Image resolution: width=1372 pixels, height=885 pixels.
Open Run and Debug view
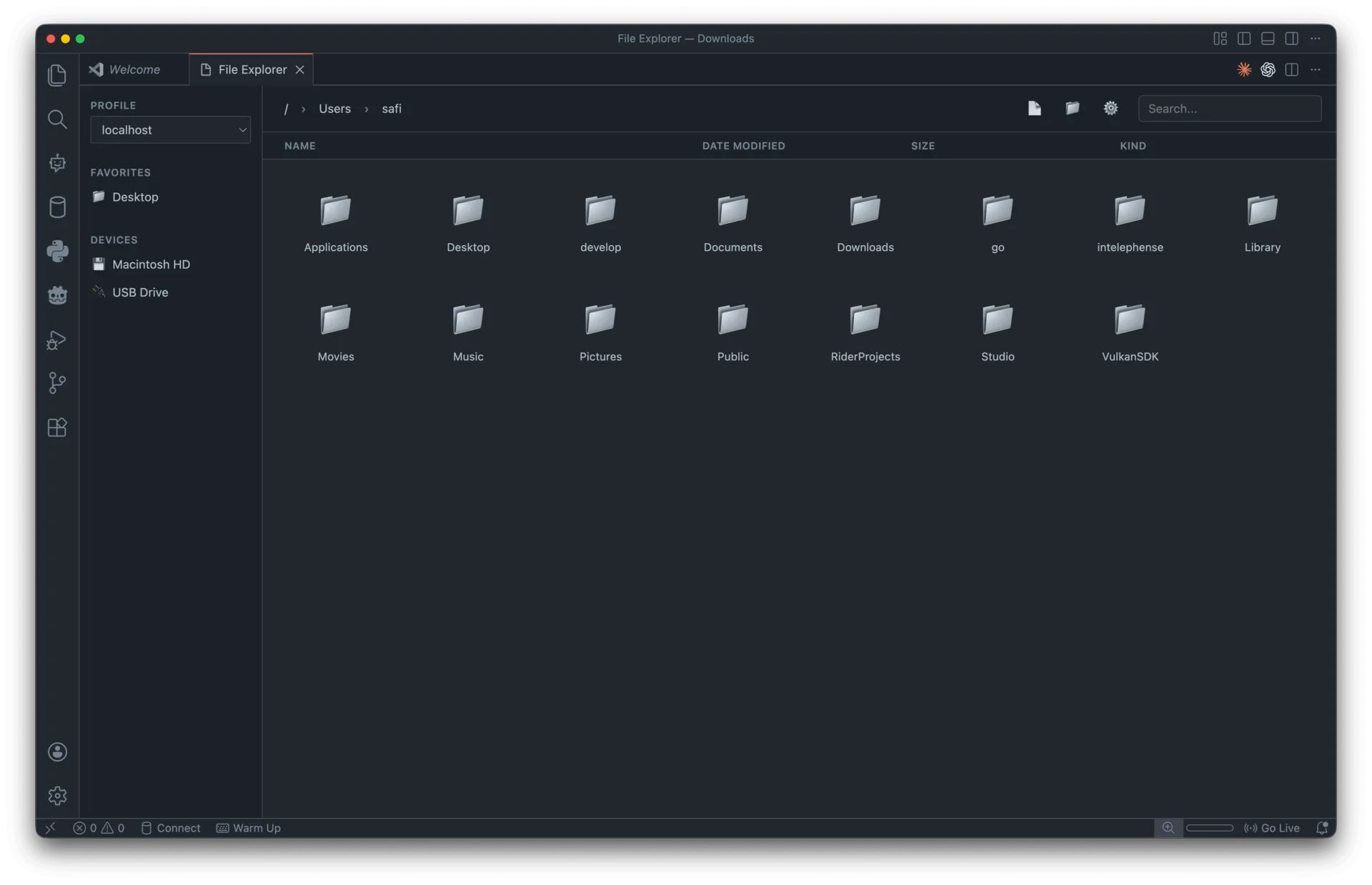point(57,340)
